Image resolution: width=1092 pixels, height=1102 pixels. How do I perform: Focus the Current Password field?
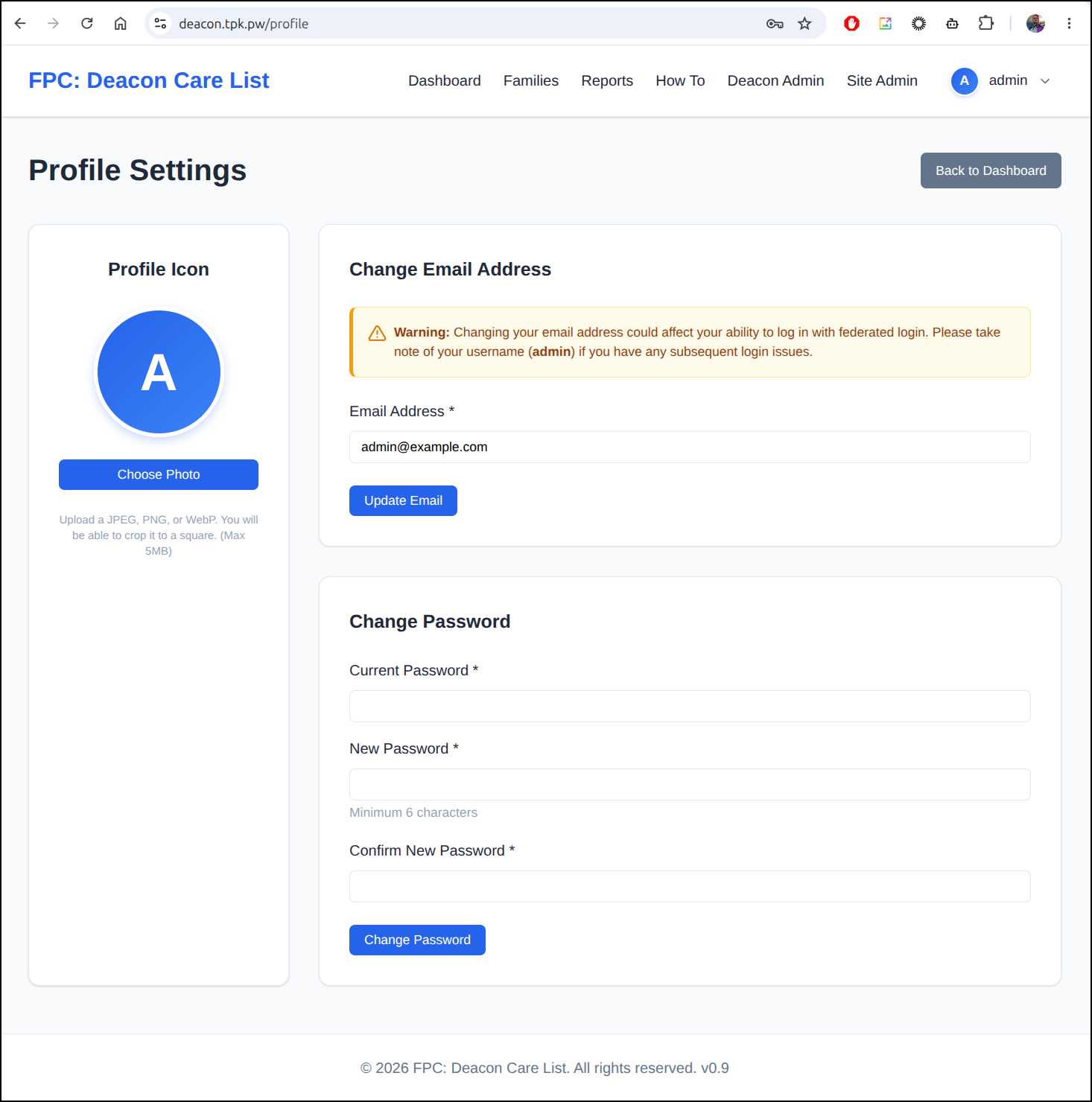tap(690, 706)
